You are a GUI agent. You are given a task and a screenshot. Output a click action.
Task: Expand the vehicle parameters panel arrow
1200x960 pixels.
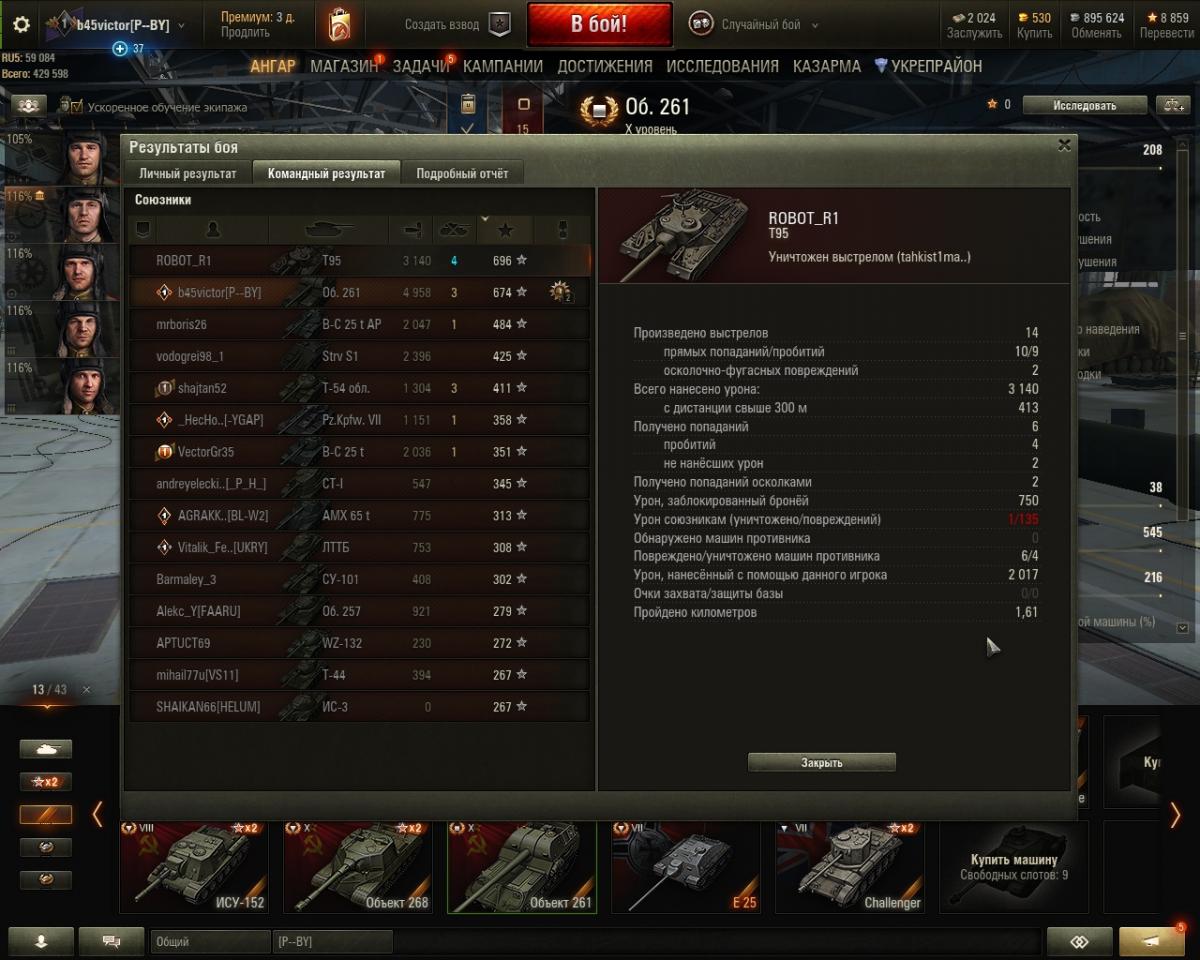1183,628
